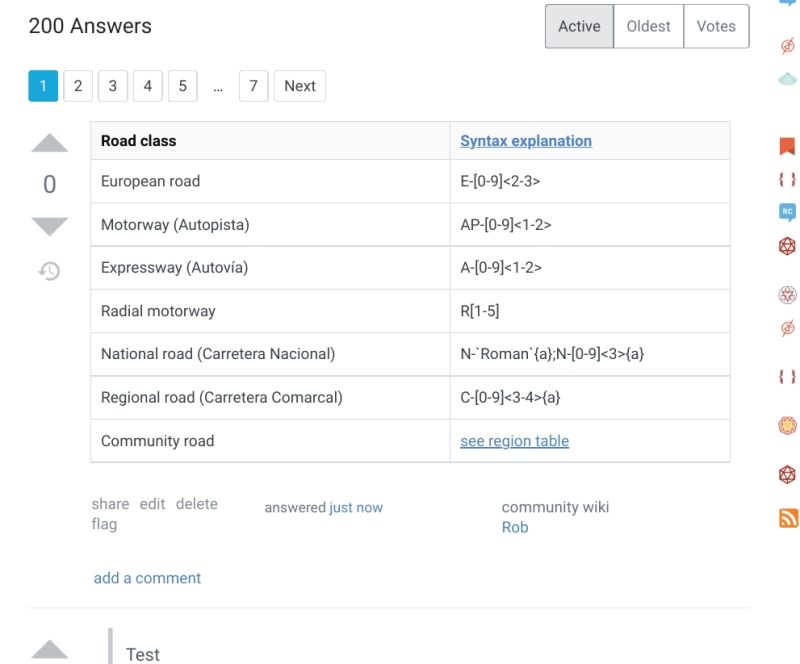Viewport: 800px width, 664px height.
Task: Click Next in the pagination bar
Action: (x=299, y=86)
